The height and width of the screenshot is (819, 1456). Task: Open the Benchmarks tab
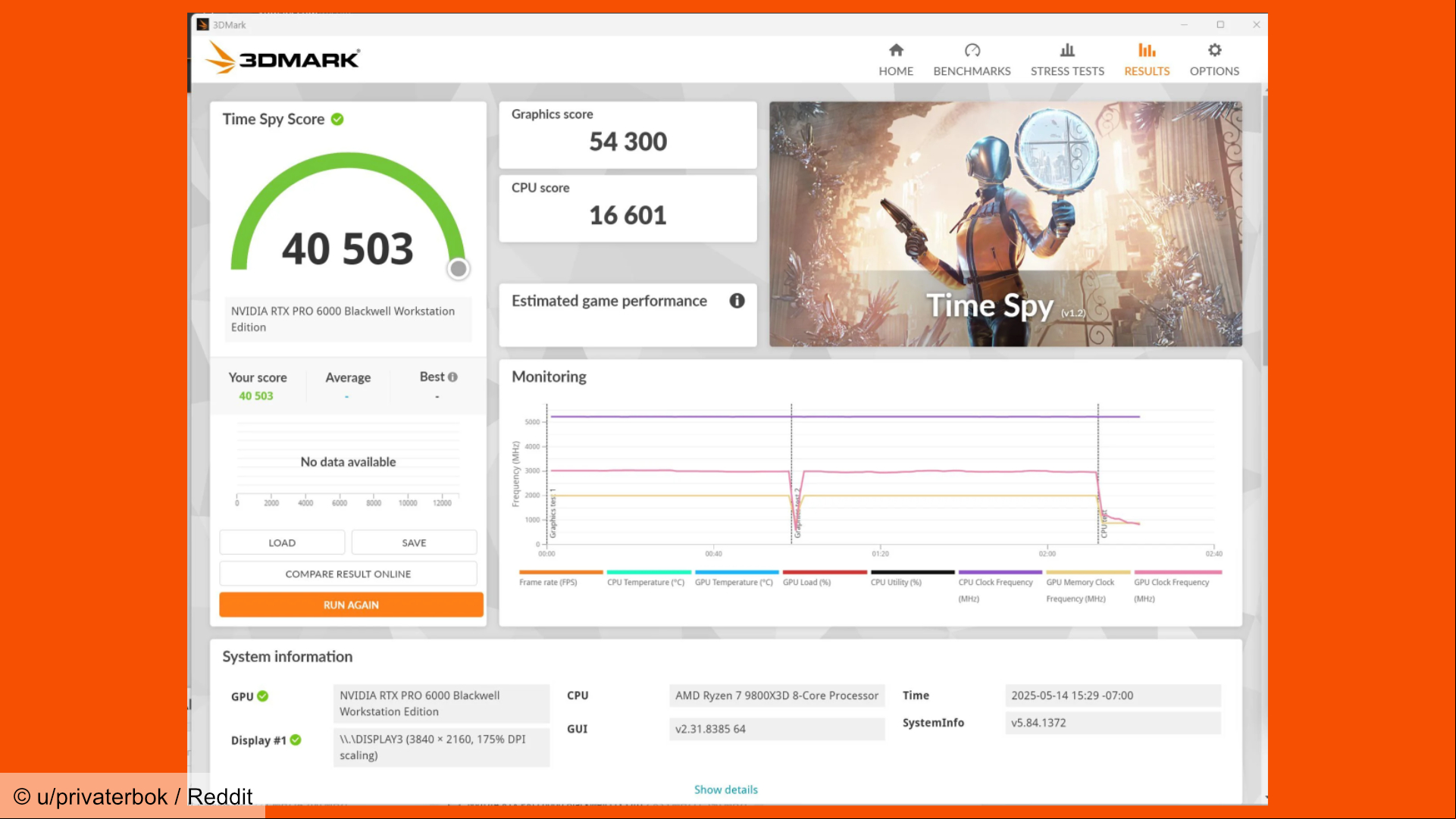click(x=972, y=60)
